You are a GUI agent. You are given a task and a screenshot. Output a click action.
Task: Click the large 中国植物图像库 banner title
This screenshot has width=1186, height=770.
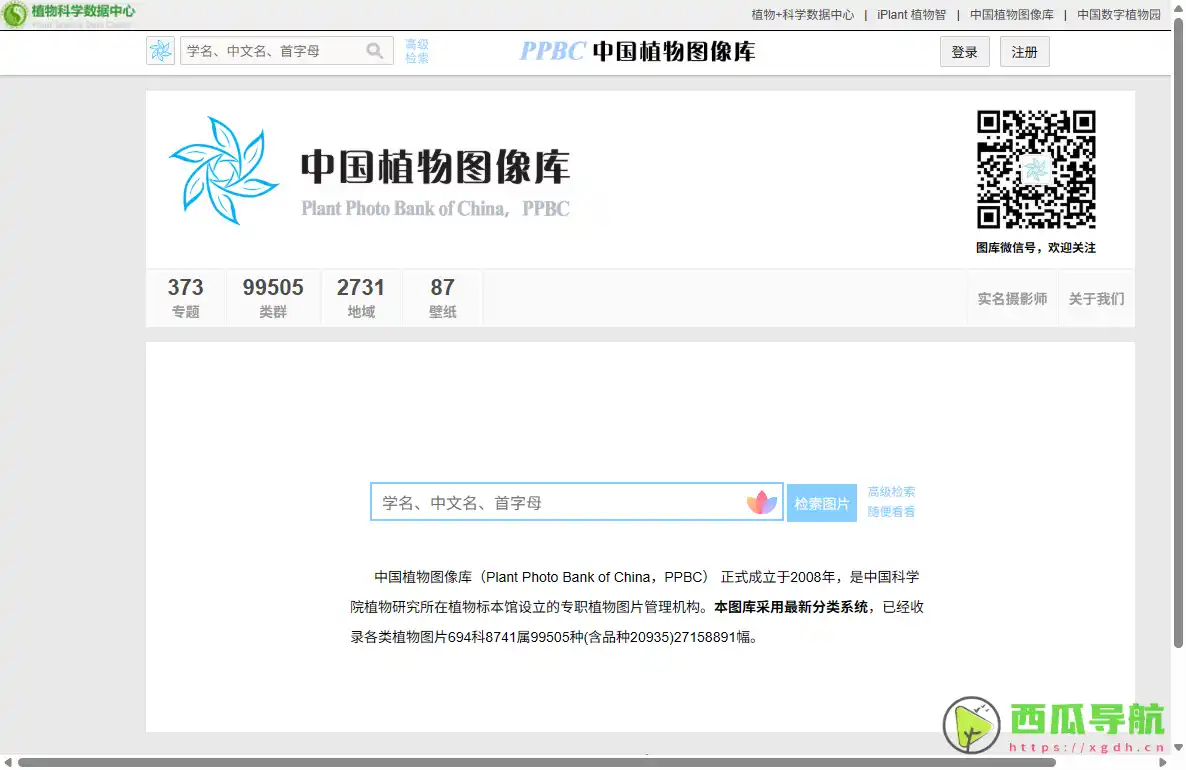coord(435,166)
